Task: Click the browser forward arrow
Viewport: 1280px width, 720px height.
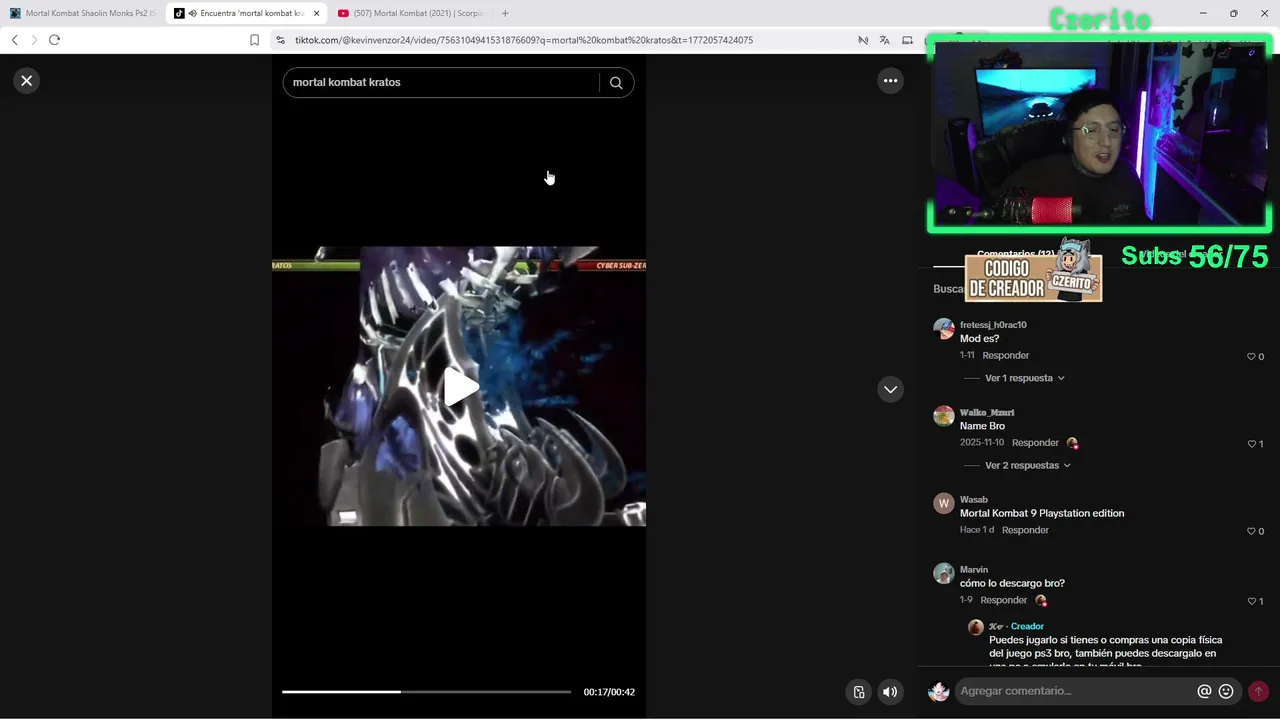Action: click(x=34, y=40)
